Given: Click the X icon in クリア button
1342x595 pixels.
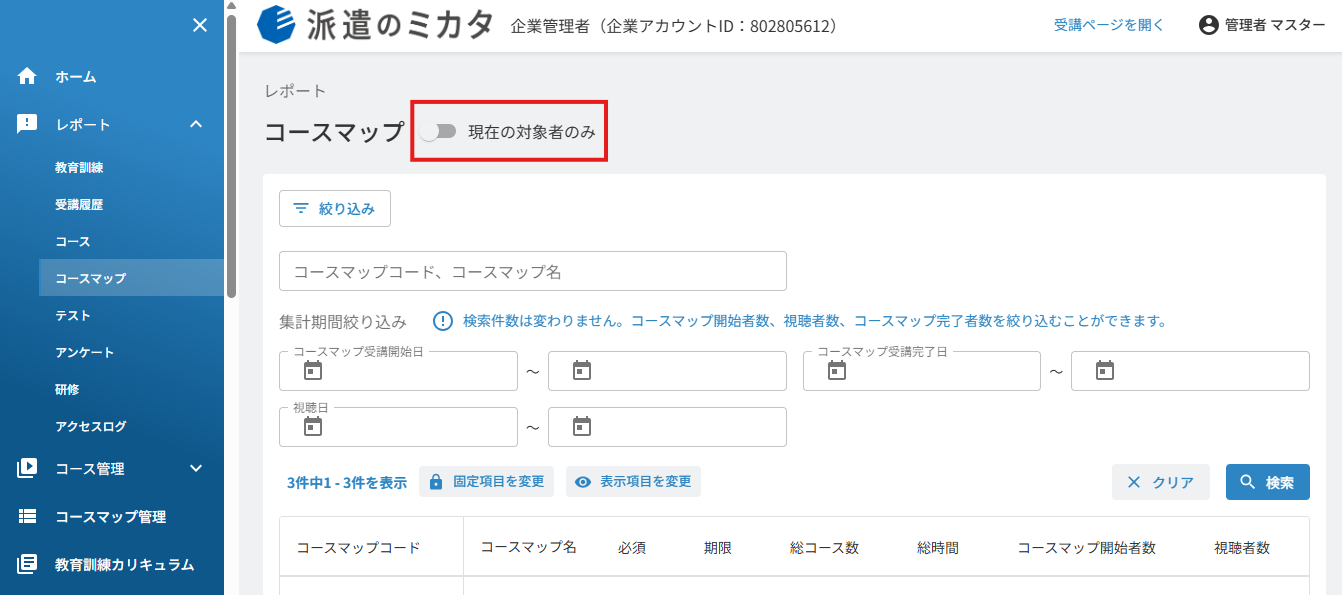Looking at the screenshot, I should pos(1134,482).
